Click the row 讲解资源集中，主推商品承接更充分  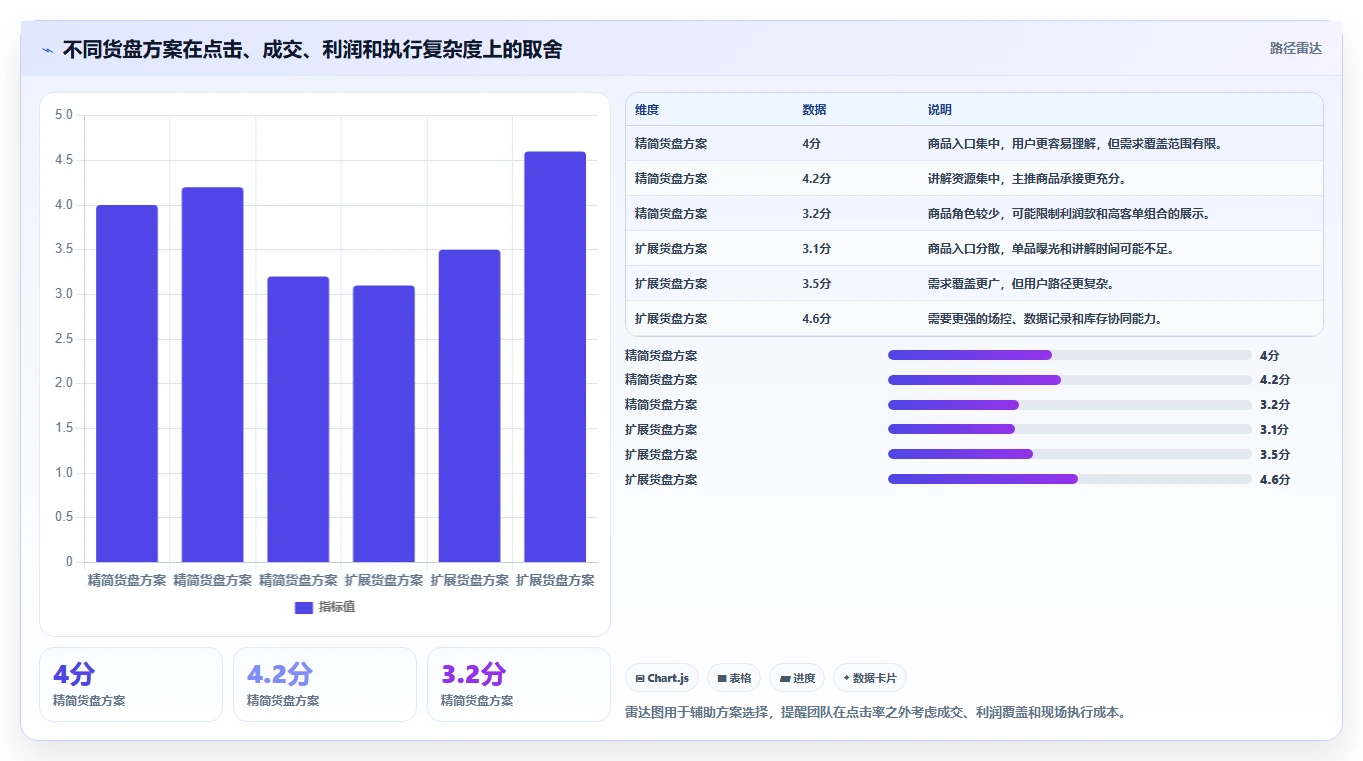(x=974, y=178)
